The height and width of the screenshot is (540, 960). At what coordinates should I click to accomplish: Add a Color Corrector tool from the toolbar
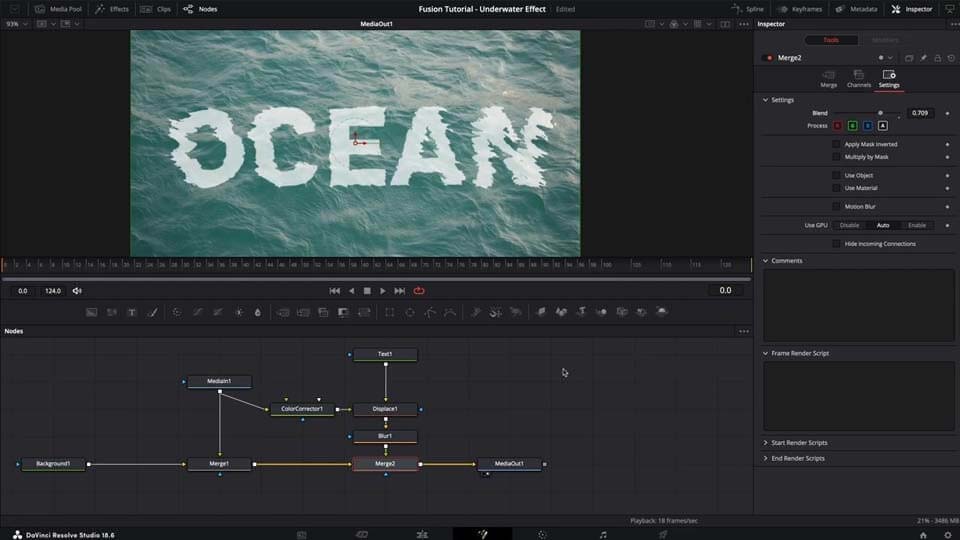click(177, 312)
